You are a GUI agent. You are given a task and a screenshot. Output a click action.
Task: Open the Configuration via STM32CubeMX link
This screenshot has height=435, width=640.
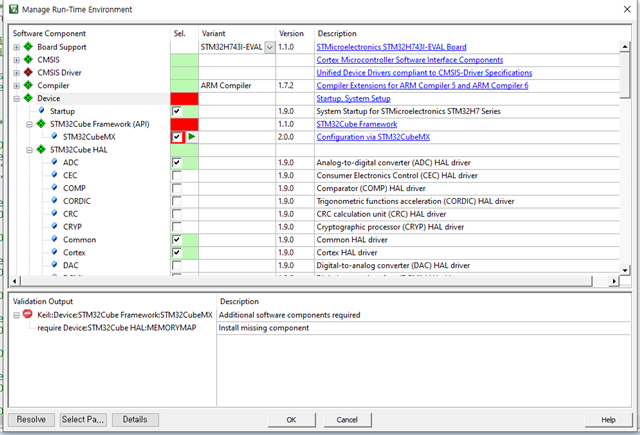tap(373, 136)
